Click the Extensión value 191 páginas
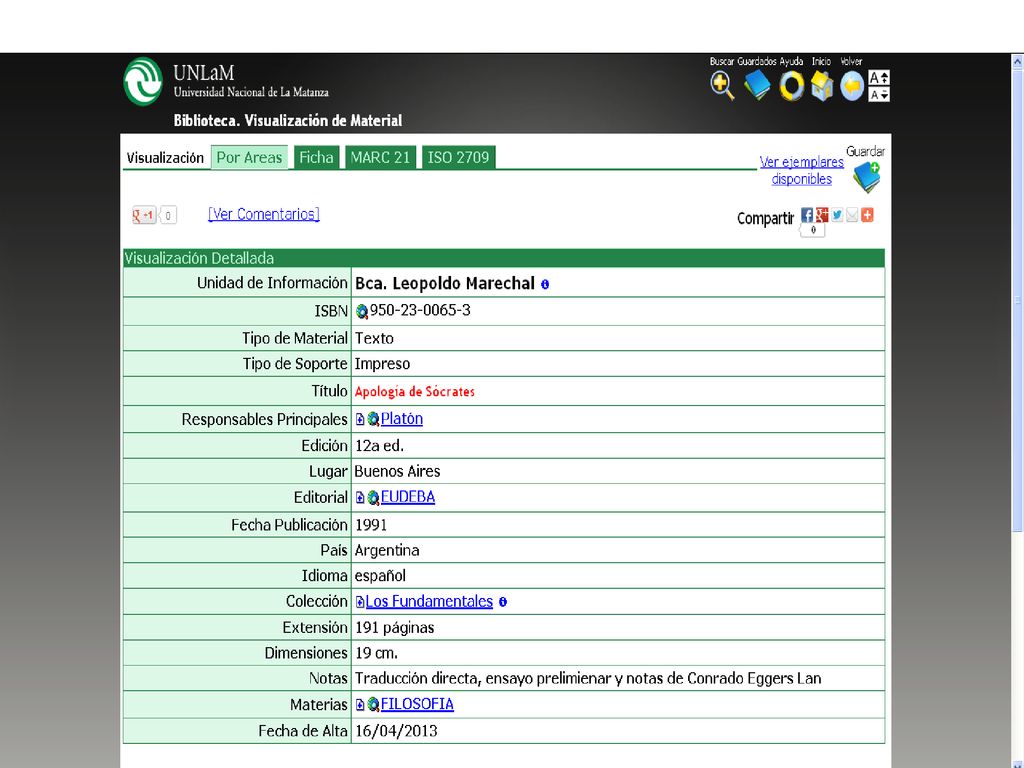 [394, 628]
